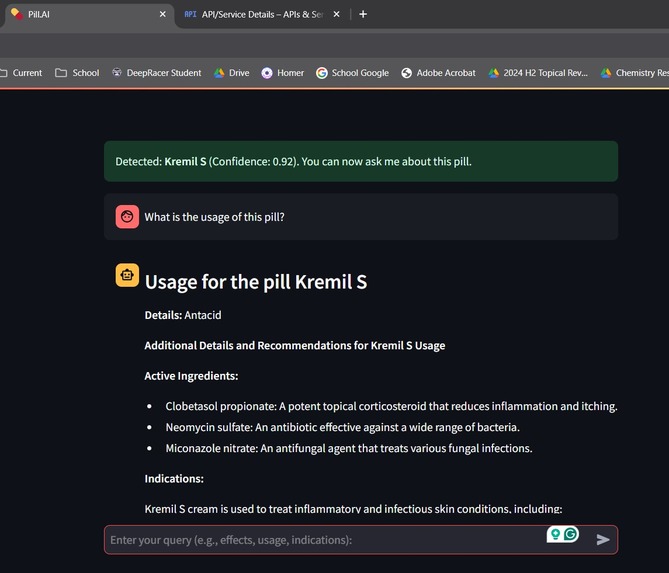Click the globe icon of Adobe Acrobat bookmark

coord(406,73)
